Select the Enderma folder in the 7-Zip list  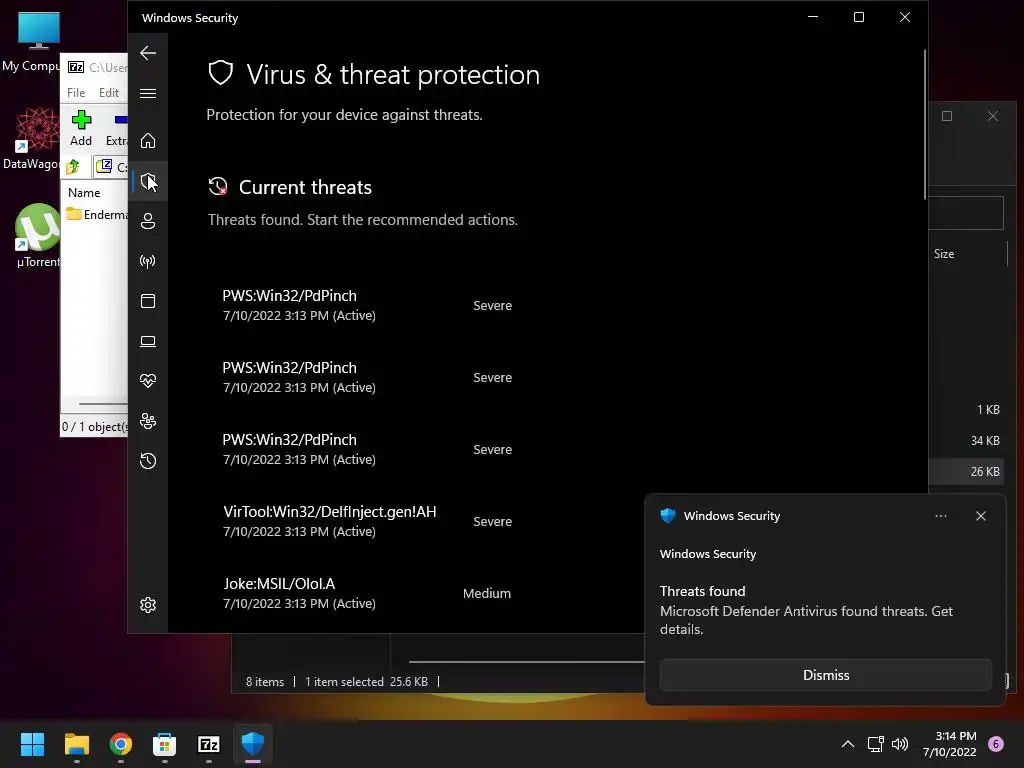(x=97, y=214)
